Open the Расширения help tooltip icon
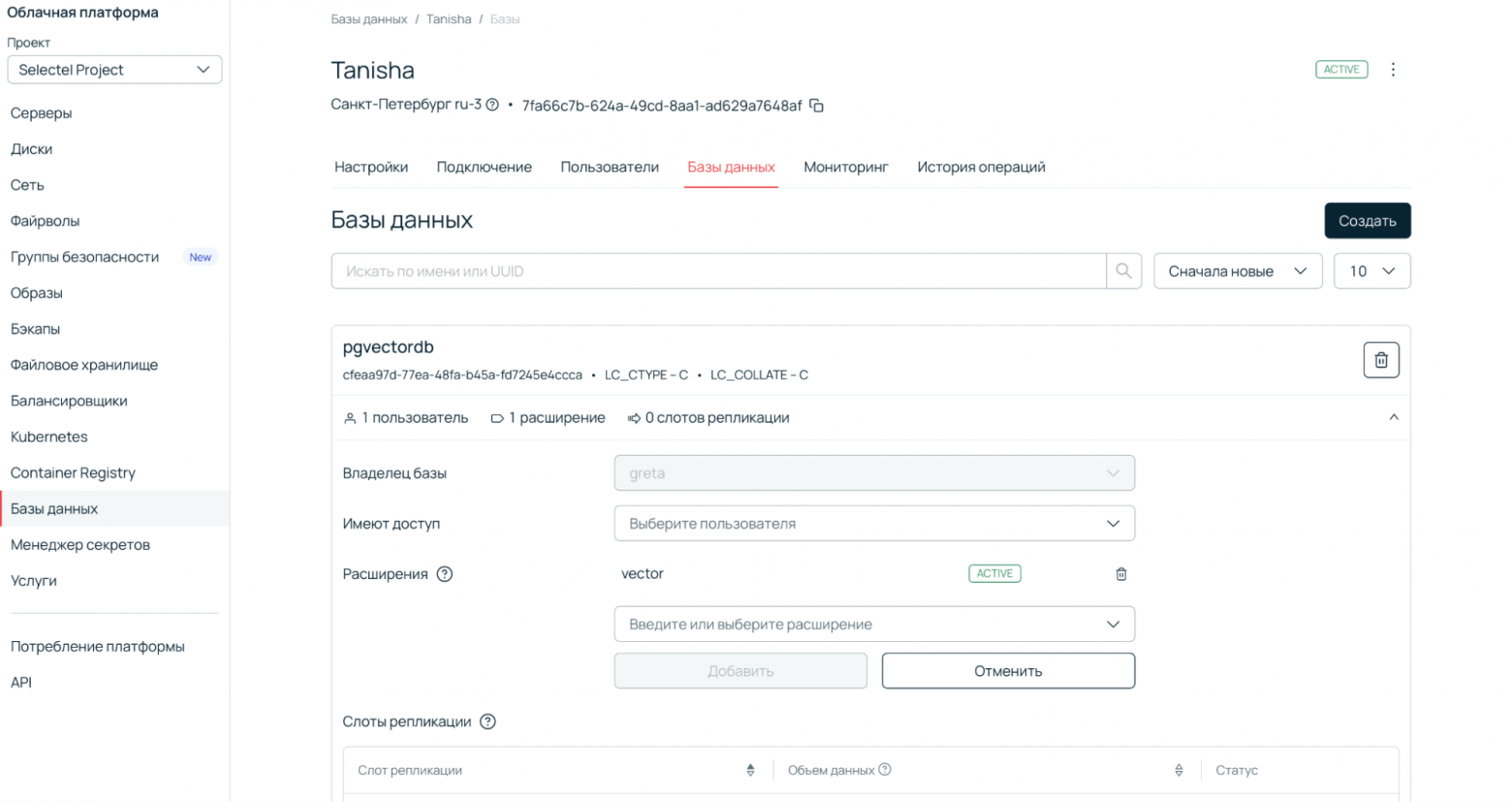This screenshot has height=802, width=1512. pos(445,573)
